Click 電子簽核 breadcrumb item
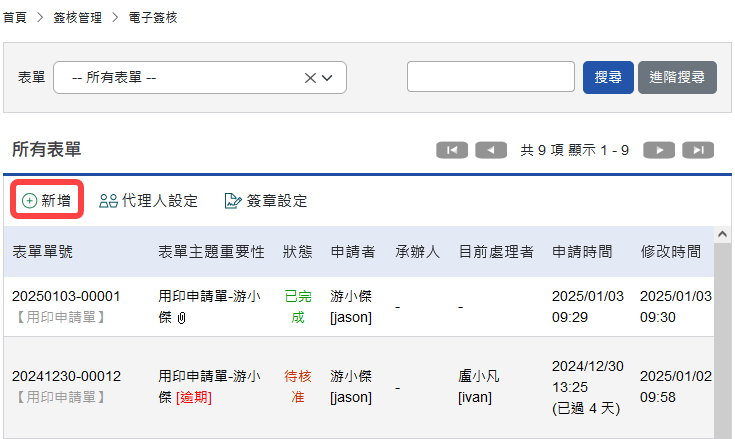The height and width of the screenshot is (439, 735). coord(153,18)
